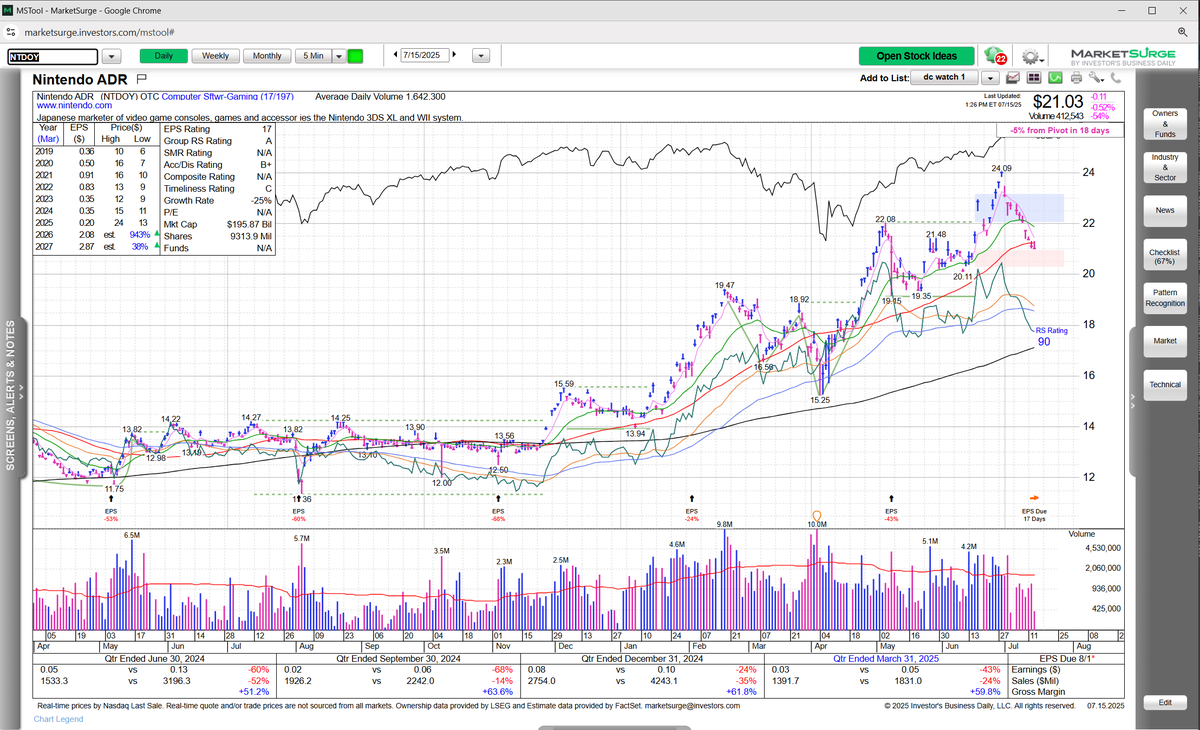Switch chart to Weekly period

[x=215, y=56]
